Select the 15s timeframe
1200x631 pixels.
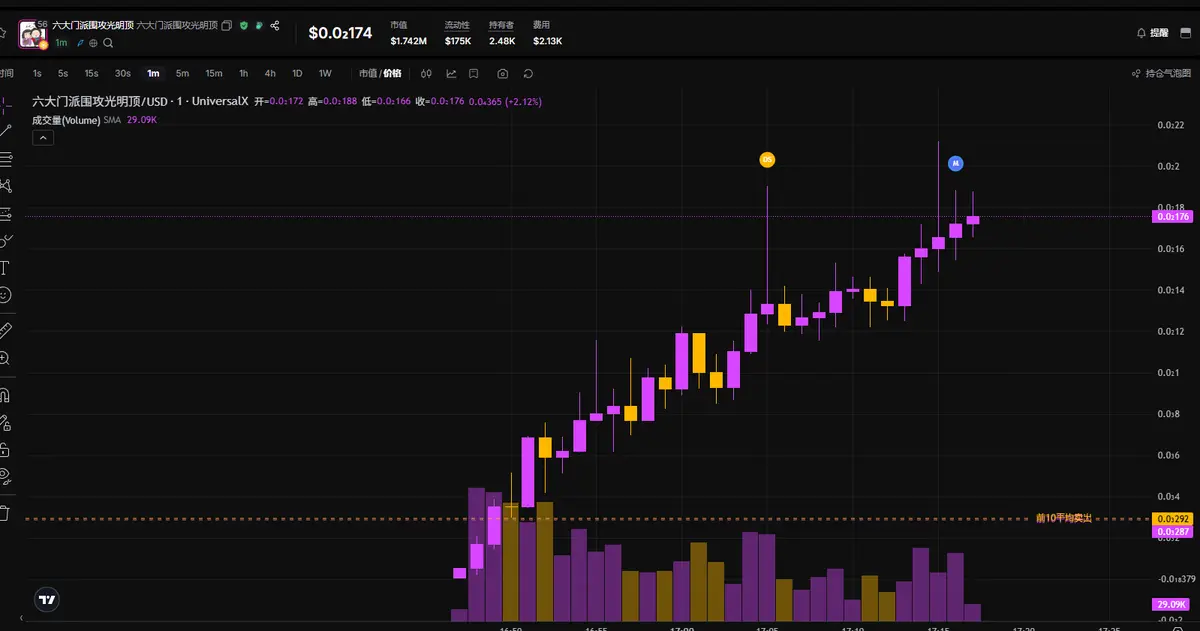(91, 73)
